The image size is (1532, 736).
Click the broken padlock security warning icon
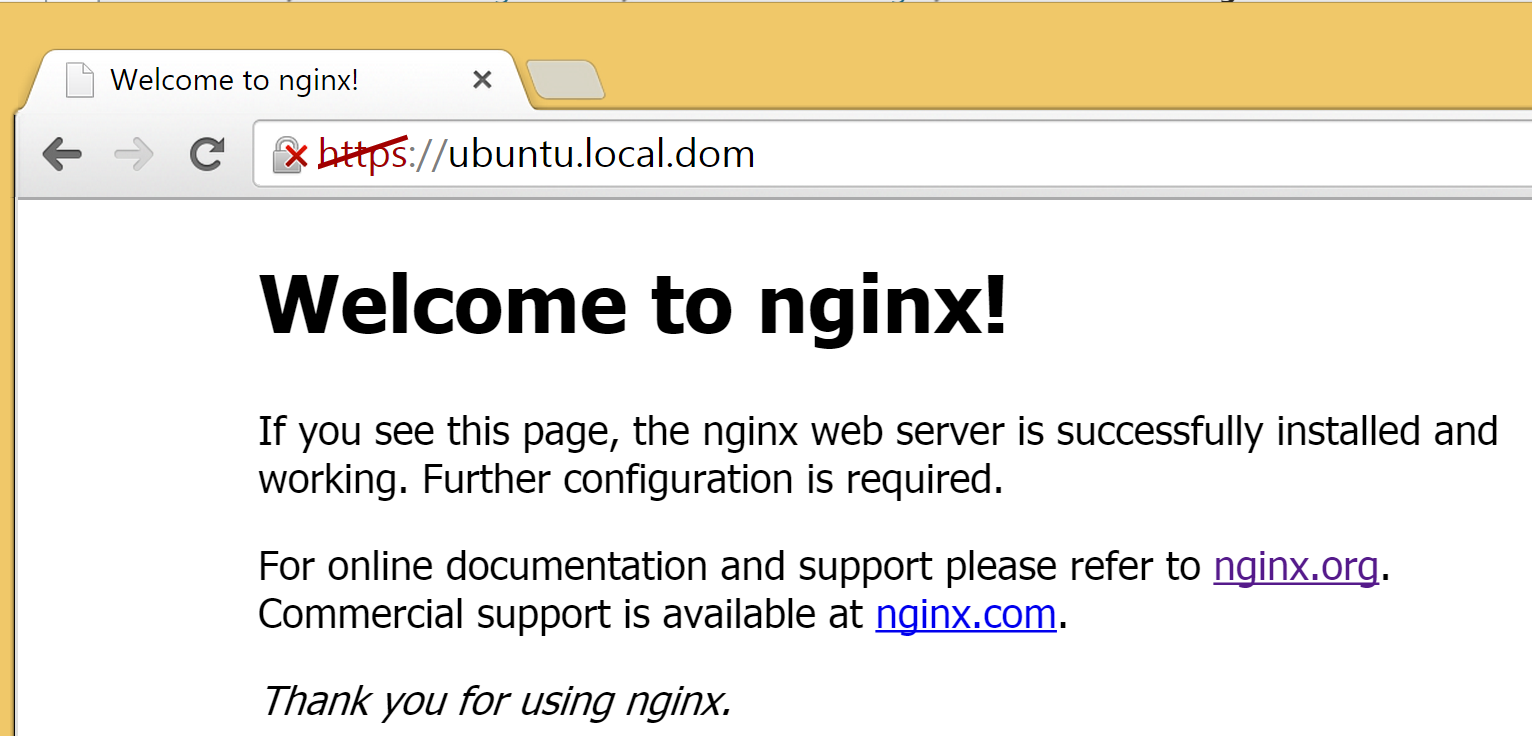click(x=290, y=155)
